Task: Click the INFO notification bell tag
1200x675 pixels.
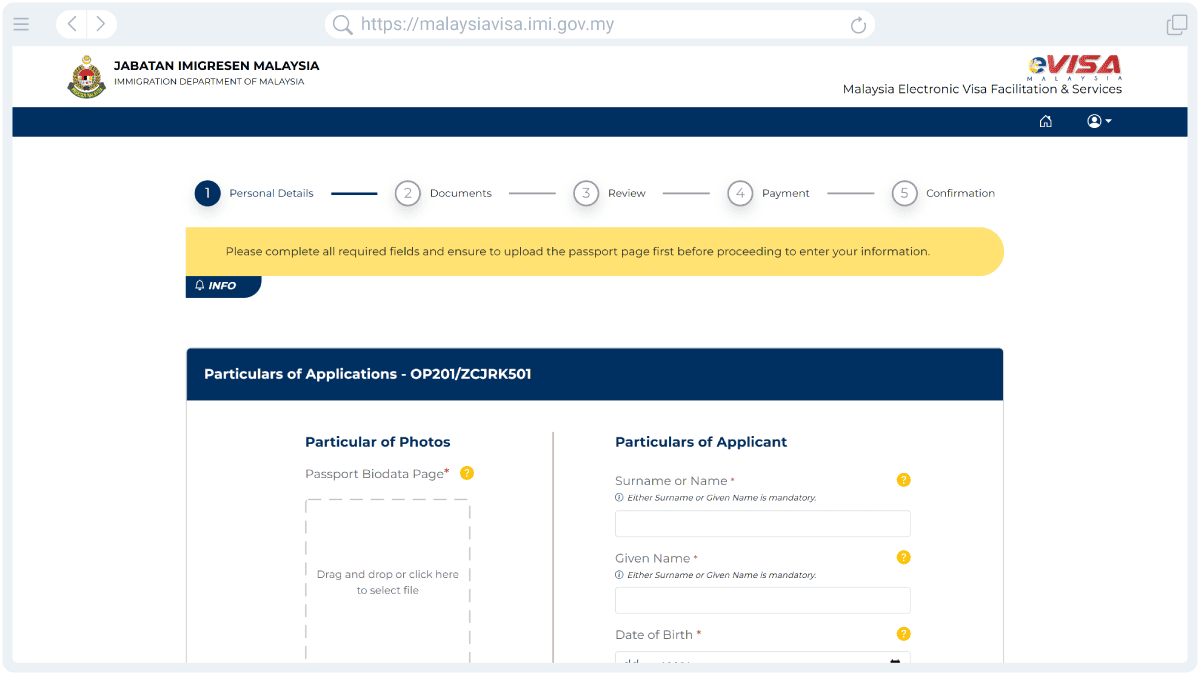Action: pos(222,285)
